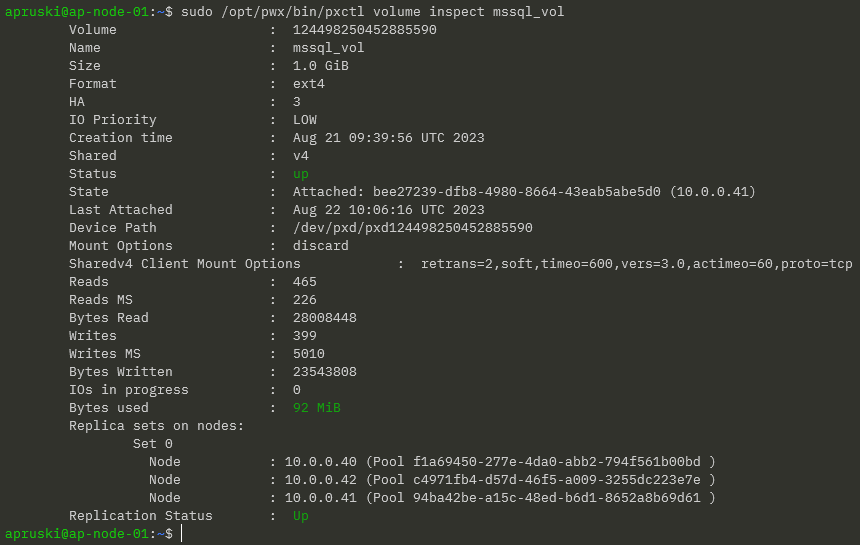
Task: Click the Sharedv4 client mount options string
Action: [x=636, y=264]
